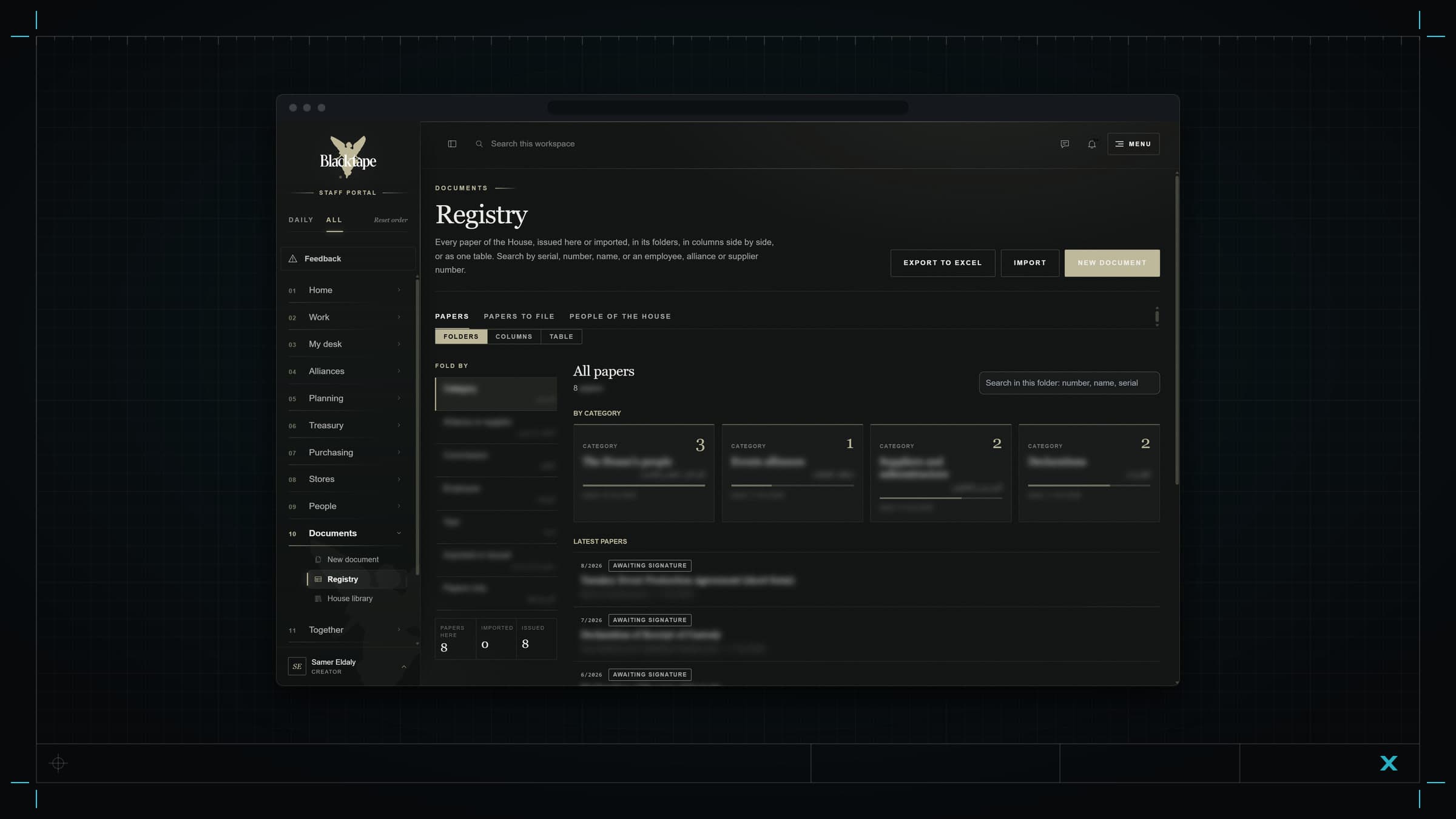Image resolution: width=1456 pixels, height=819 pixels.
Task: Open the Feedback sidebar item
Action: pos(348,258)
